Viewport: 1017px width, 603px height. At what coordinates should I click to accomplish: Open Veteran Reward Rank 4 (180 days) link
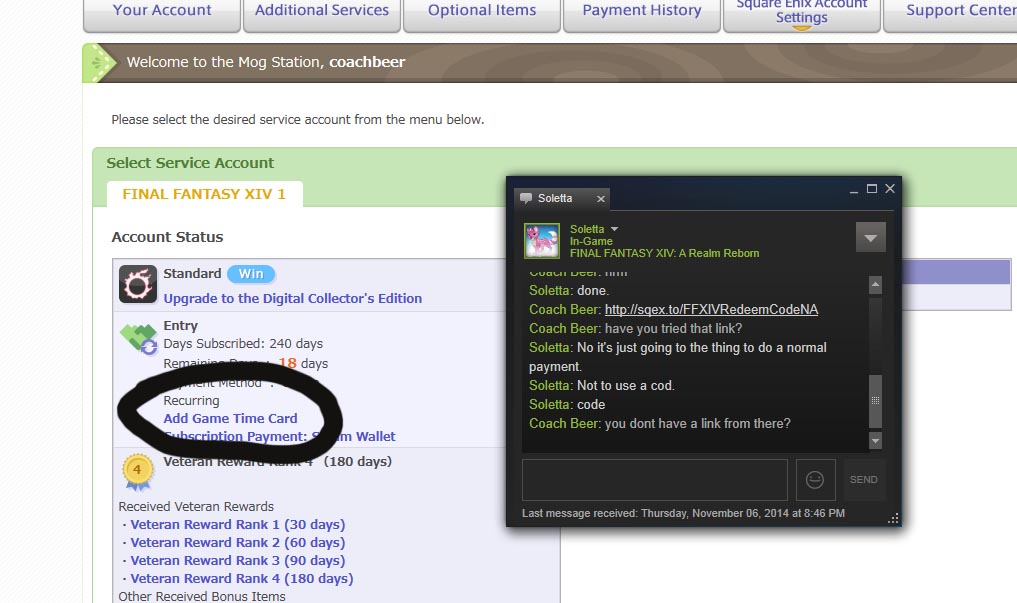click(242, 578)
